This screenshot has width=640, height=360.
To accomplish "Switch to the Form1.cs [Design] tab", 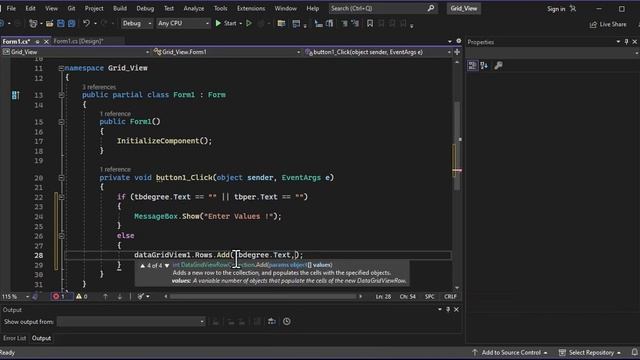I will tap(78, 41).
